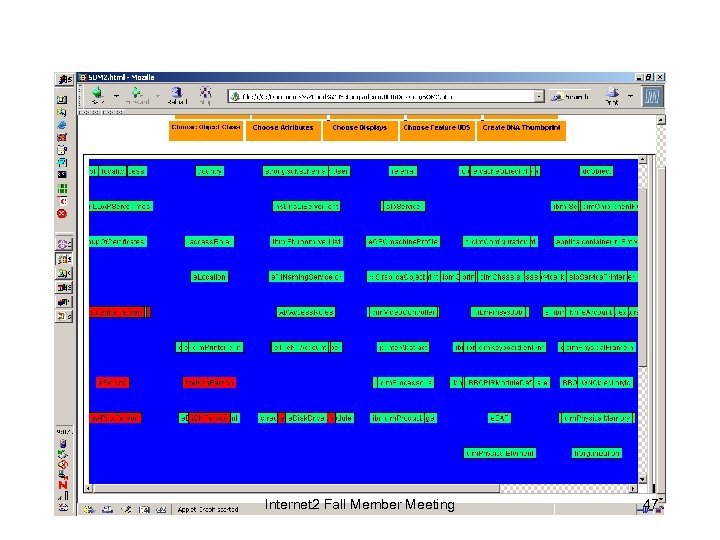Image resolution: width=720 pixels, height=540 pixels.
Task: Stop loading the page
Action: (x=205, y=96)
